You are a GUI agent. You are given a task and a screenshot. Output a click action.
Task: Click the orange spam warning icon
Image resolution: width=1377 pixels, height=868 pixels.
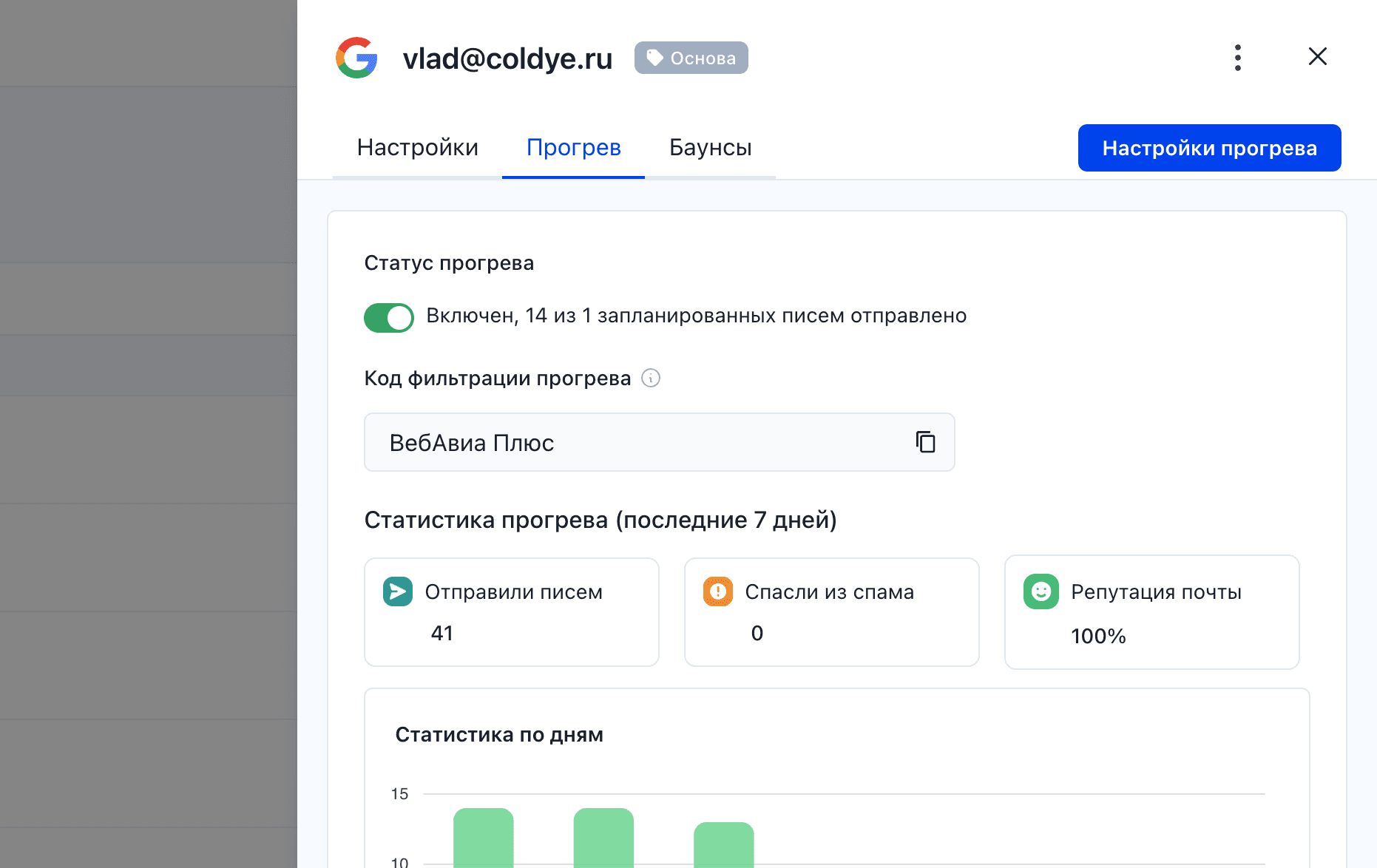click(717, 591)
